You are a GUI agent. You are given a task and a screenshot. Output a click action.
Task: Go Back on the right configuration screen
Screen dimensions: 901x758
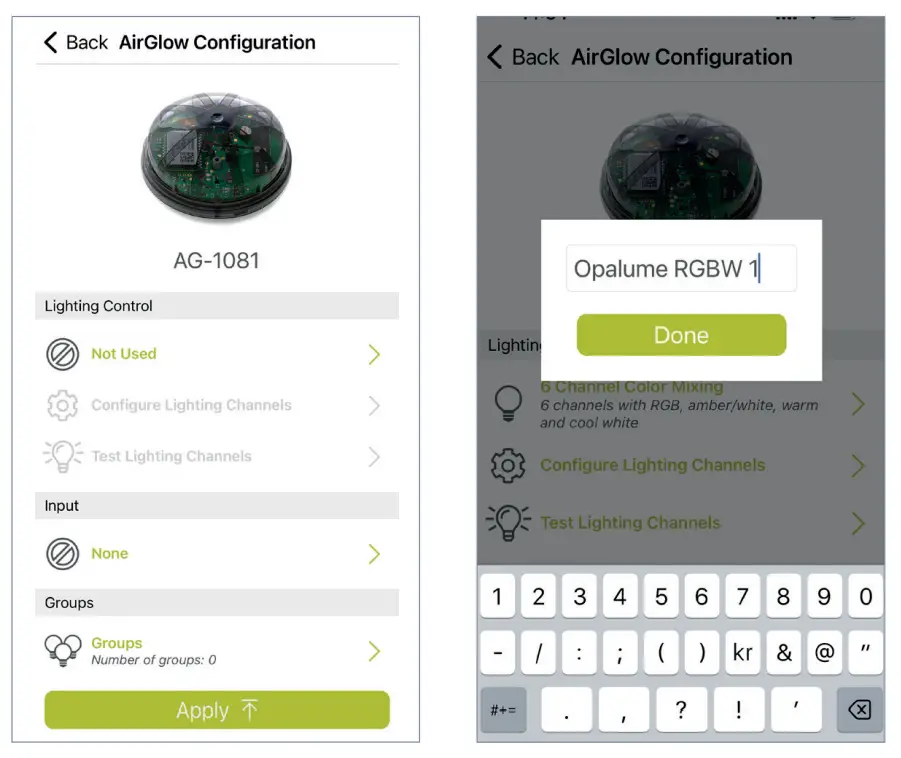pyautogui.click(x=523, y=57)
